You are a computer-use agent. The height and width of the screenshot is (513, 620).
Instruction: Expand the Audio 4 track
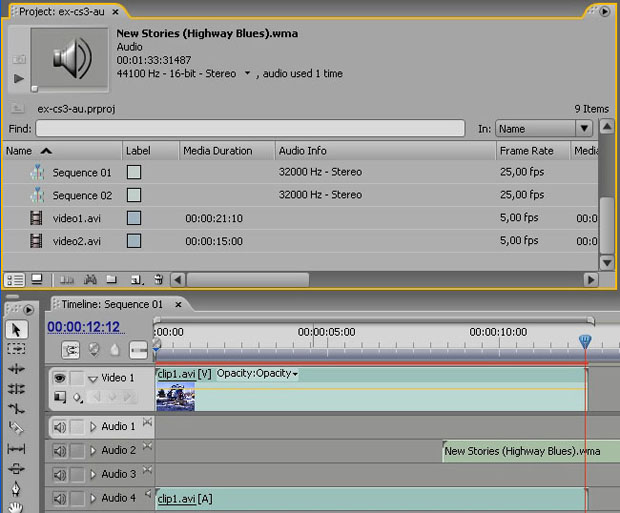tap(93, 498)
